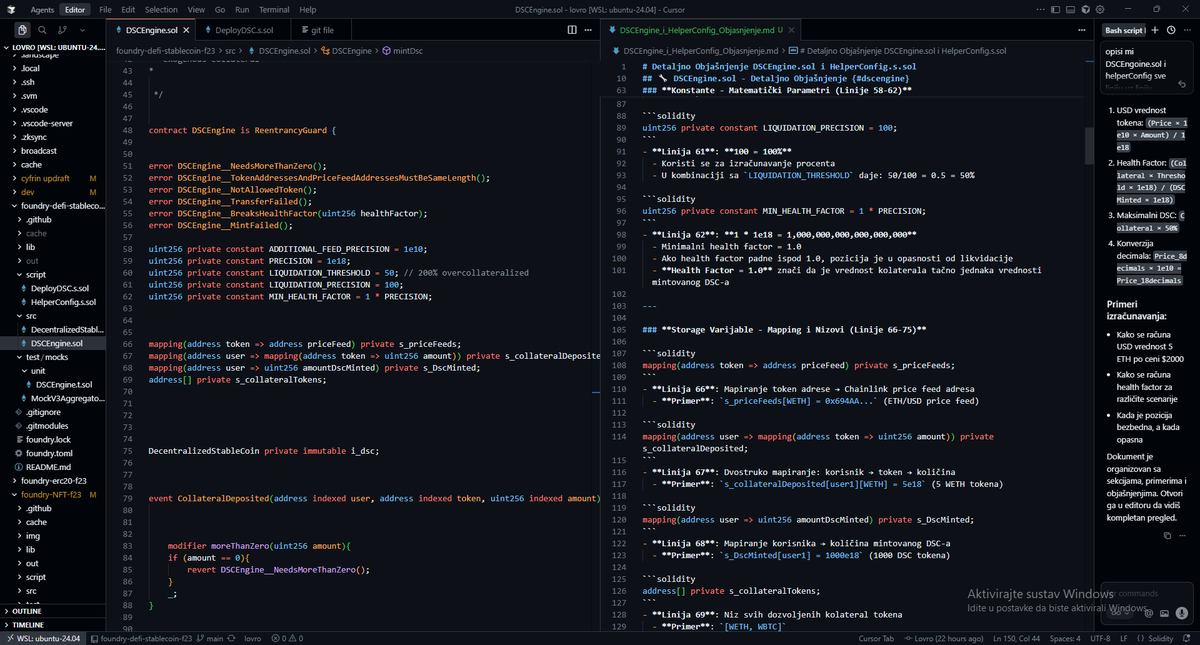1200x645 pixels.
Task: Open the Source Control view icon
Action: tap(63, 30)
